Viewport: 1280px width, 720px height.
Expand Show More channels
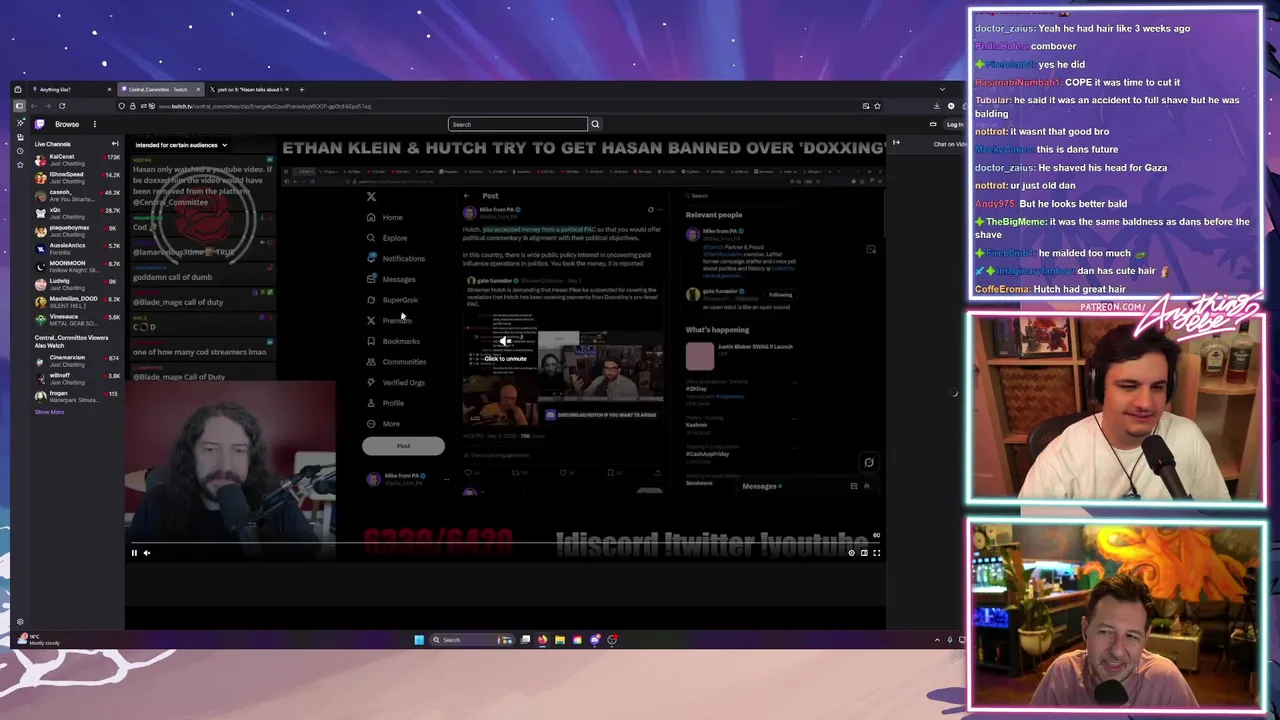coord(49,412)
